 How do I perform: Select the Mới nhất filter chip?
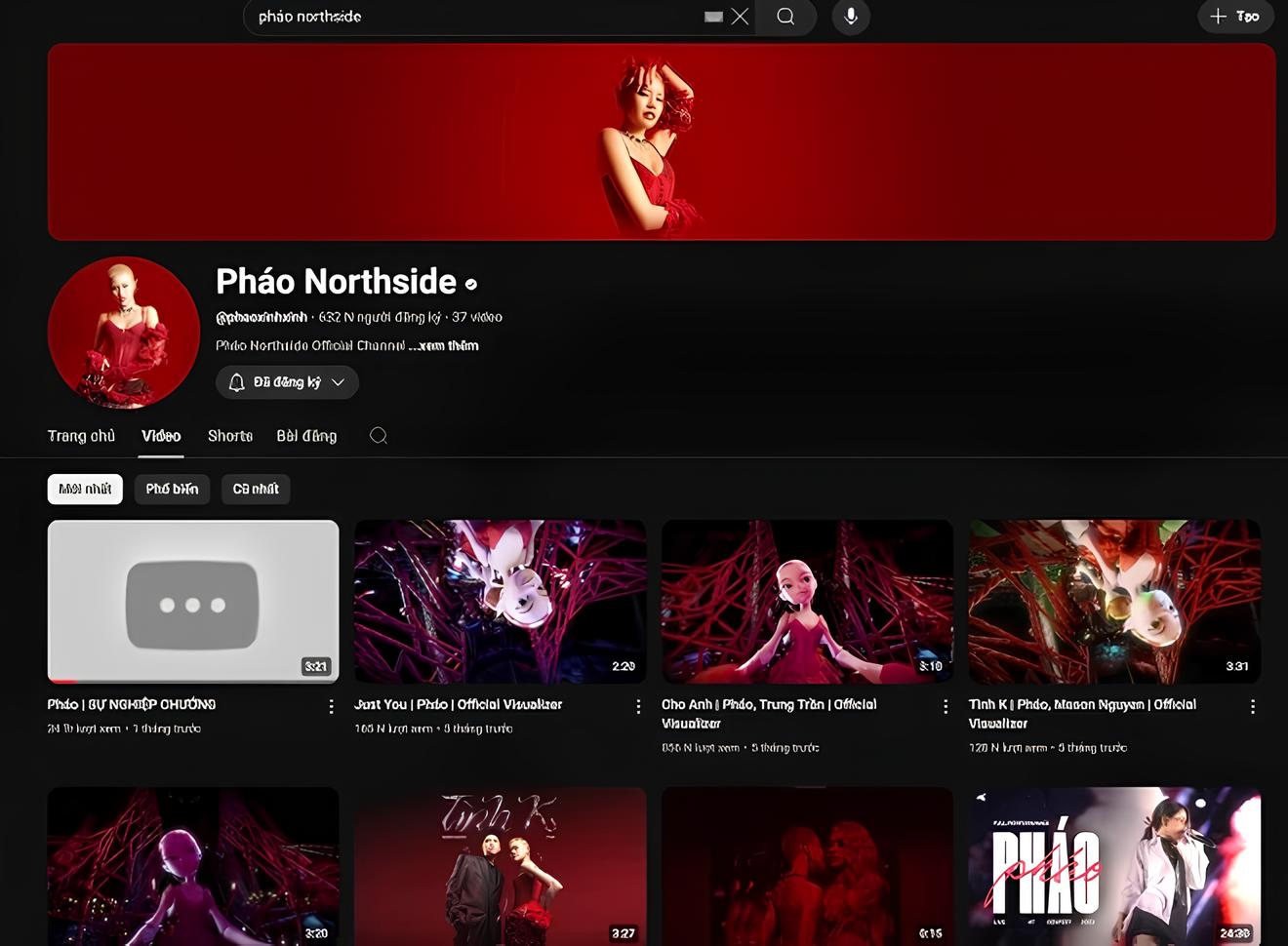85,490
